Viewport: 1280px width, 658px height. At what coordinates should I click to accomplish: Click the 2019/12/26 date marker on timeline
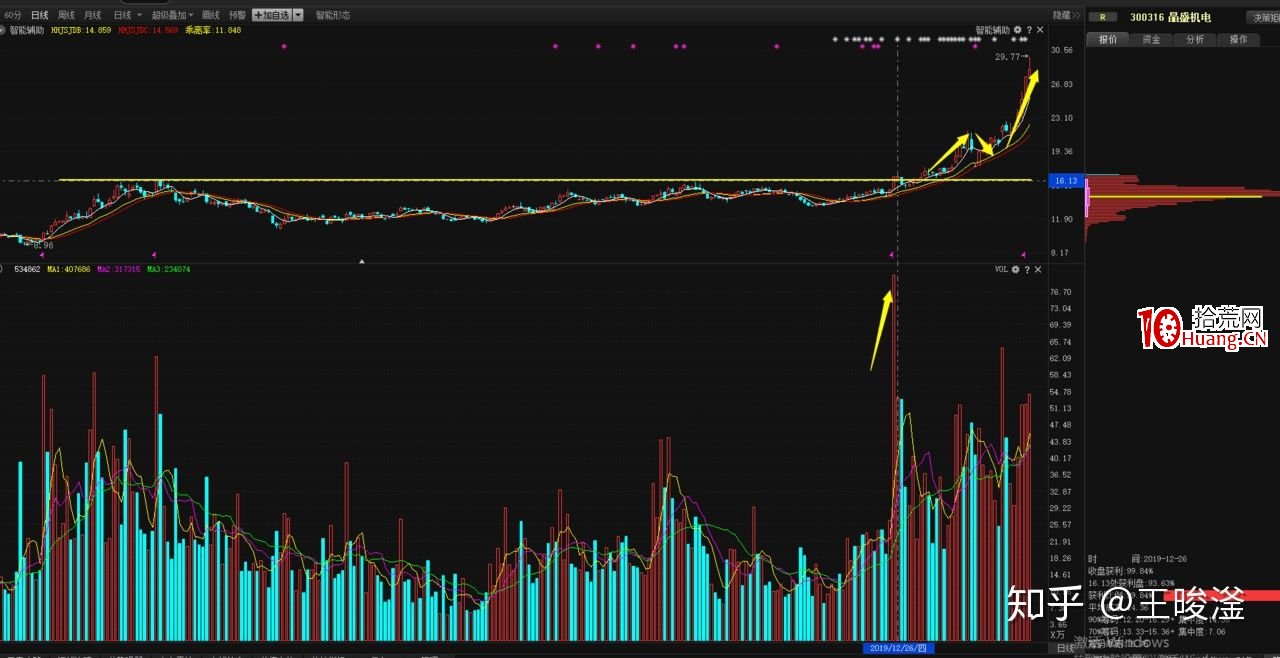point(898,648)
